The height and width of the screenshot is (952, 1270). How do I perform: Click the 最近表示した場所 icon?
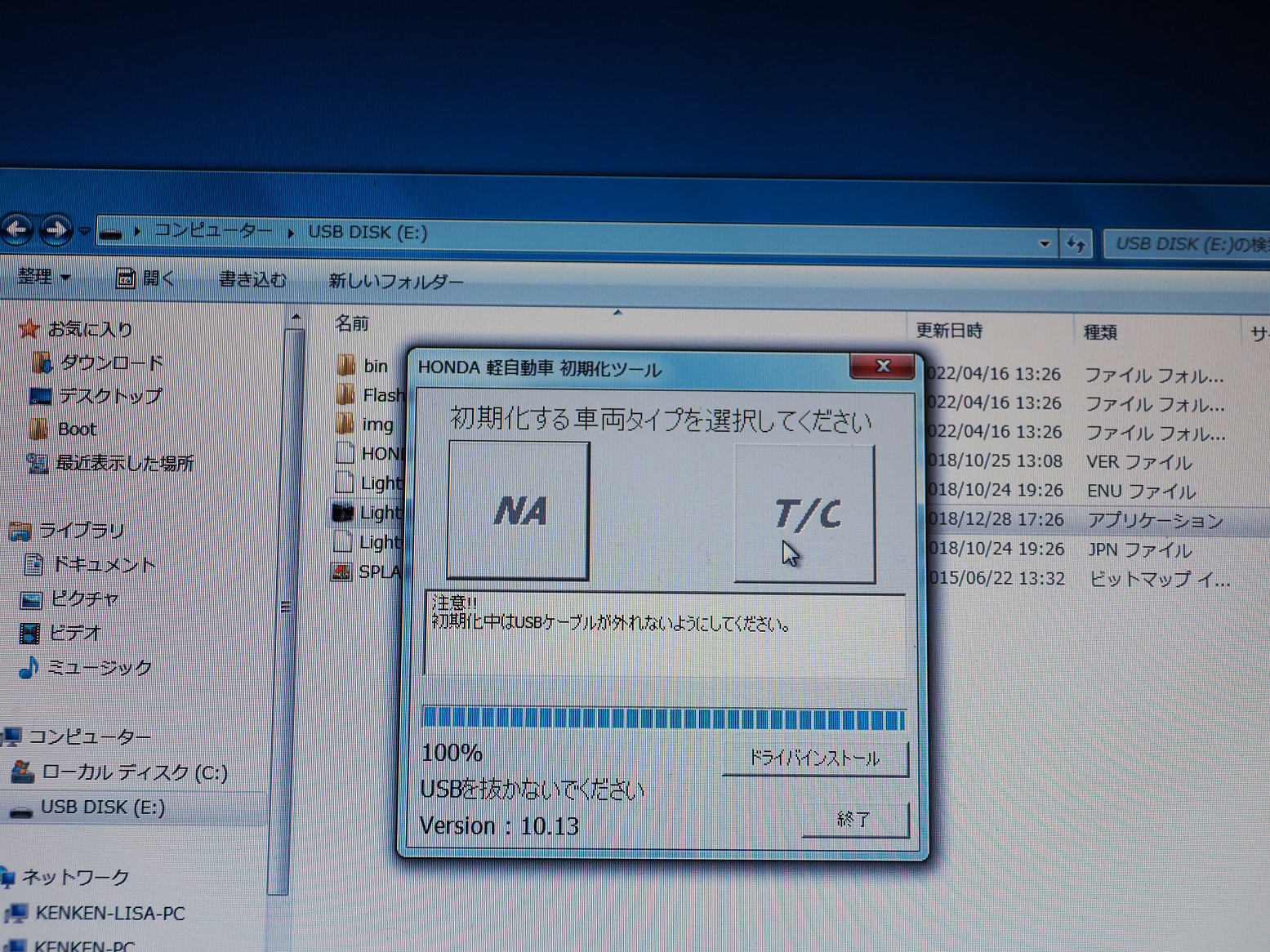[x=38, y=464]
